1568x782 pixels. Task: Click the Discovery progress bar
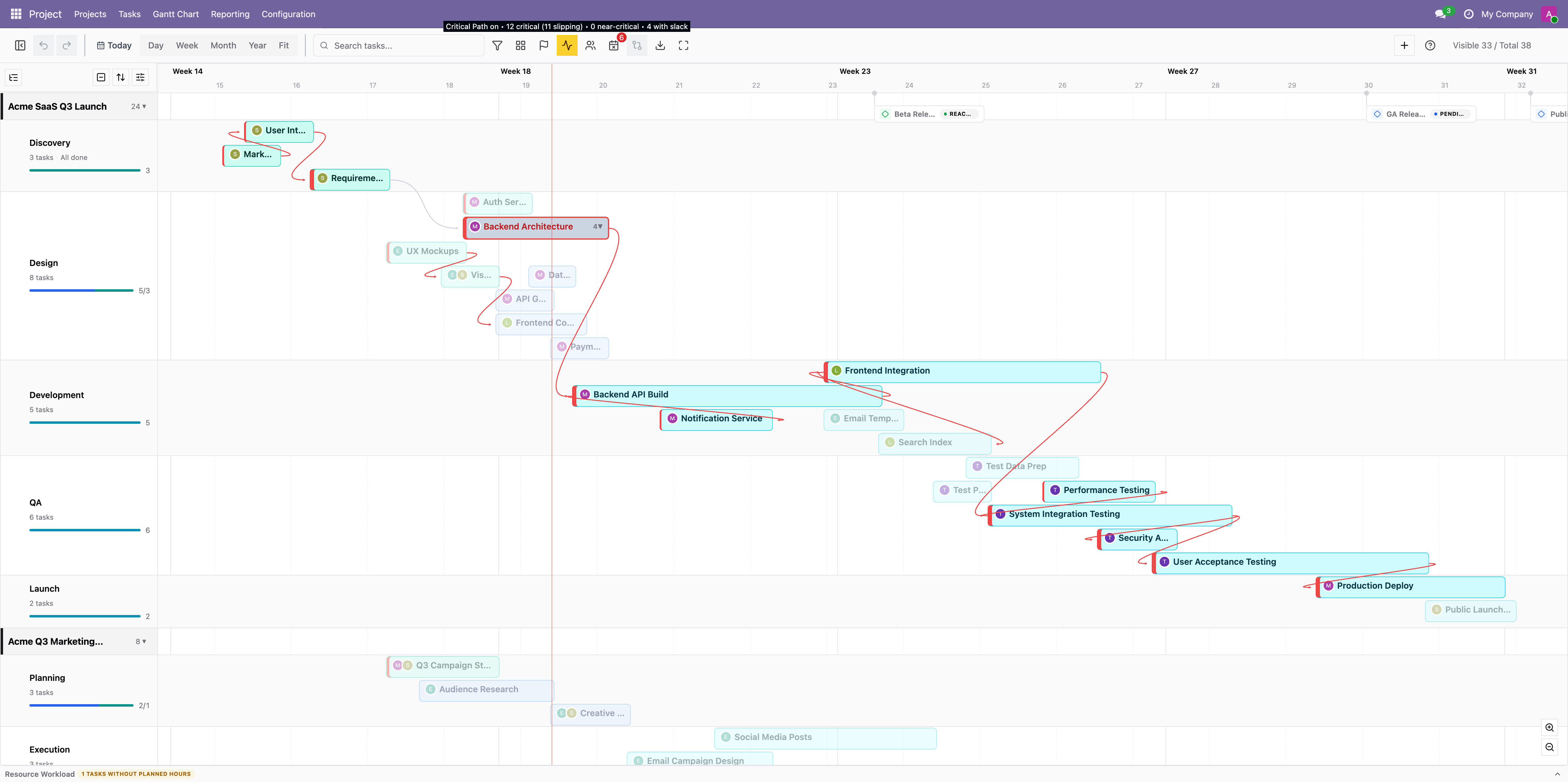(x=85, y=171)
